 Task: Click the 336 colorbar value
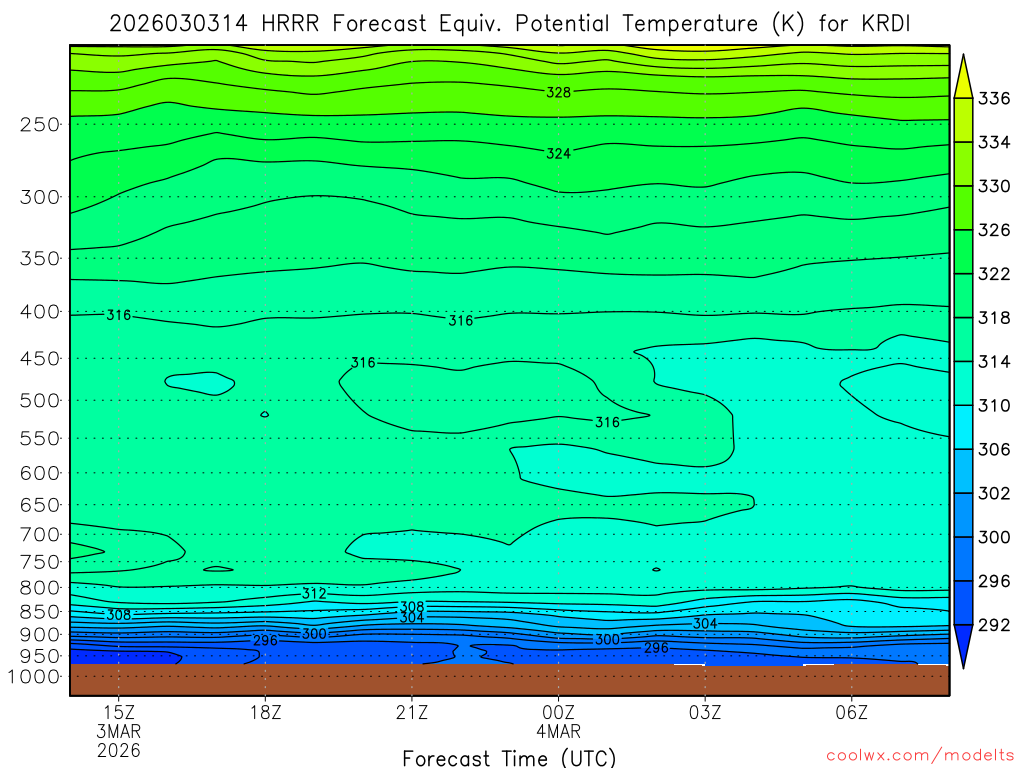pos(994,99)
